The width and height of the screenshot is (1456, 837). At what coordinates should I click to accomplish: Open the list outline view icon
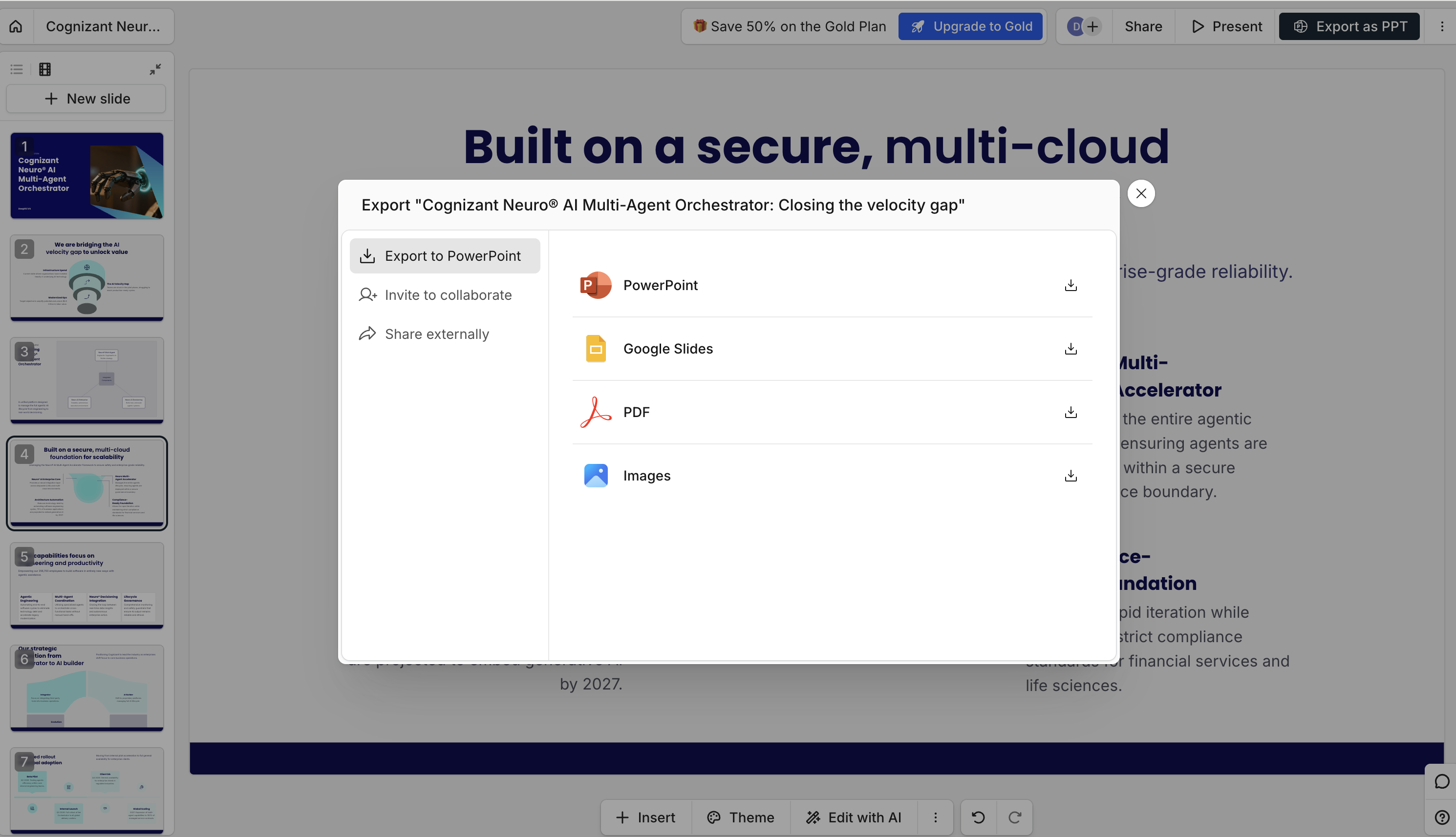click(17, 69)
